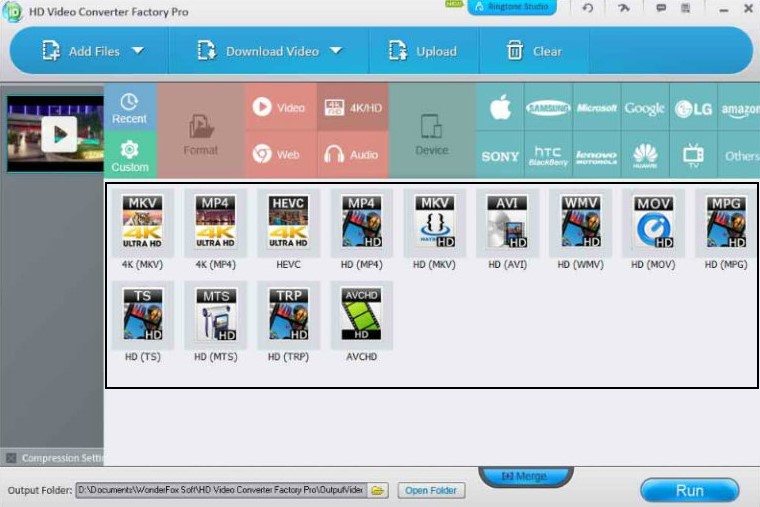This screenshot has height=507, width=760.
Task: Click the feedback chat icon in title bar
Action: click(661, 8)
